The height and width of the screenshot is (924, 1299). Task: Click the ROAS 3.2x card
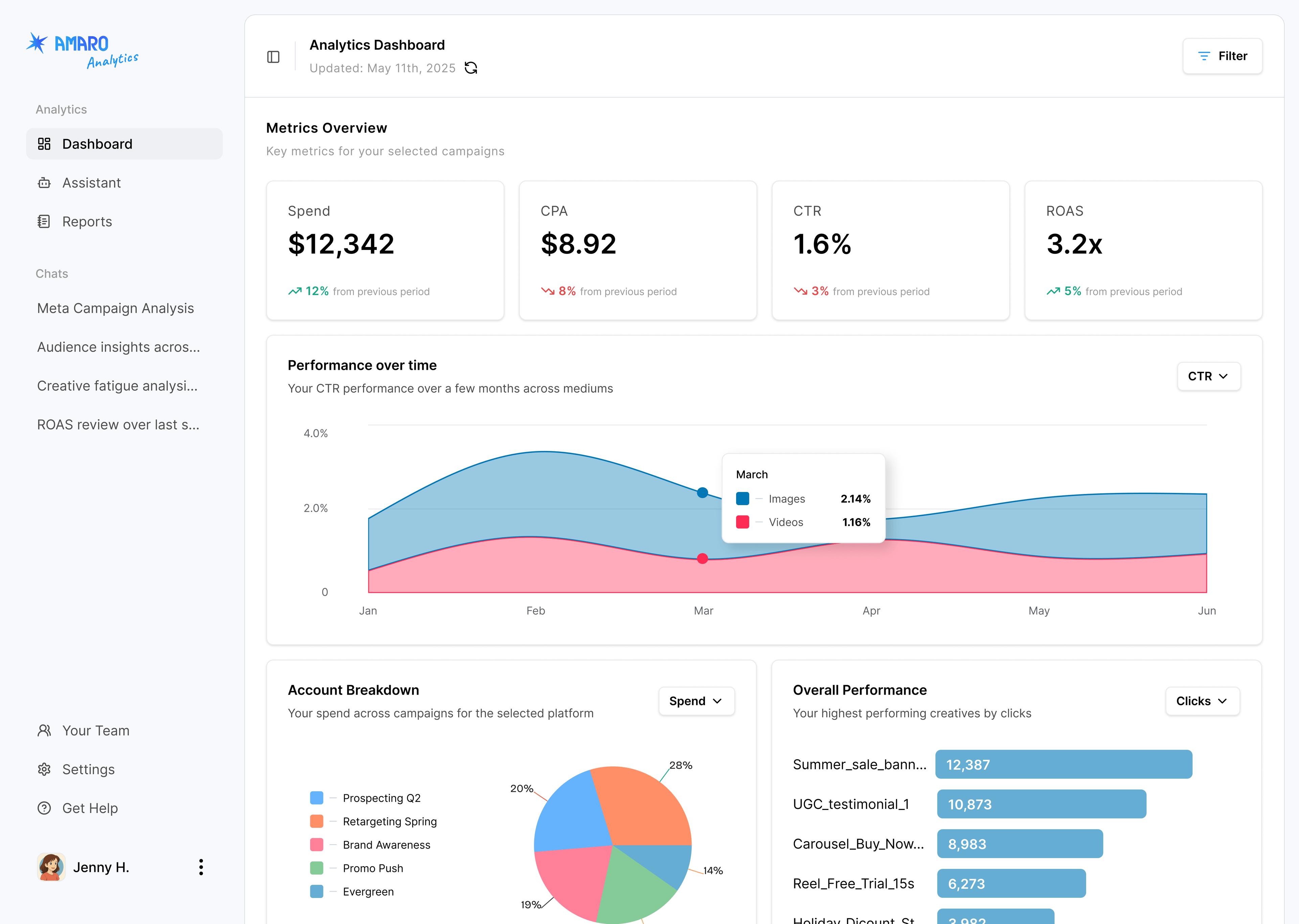[x=1143, y=250]
